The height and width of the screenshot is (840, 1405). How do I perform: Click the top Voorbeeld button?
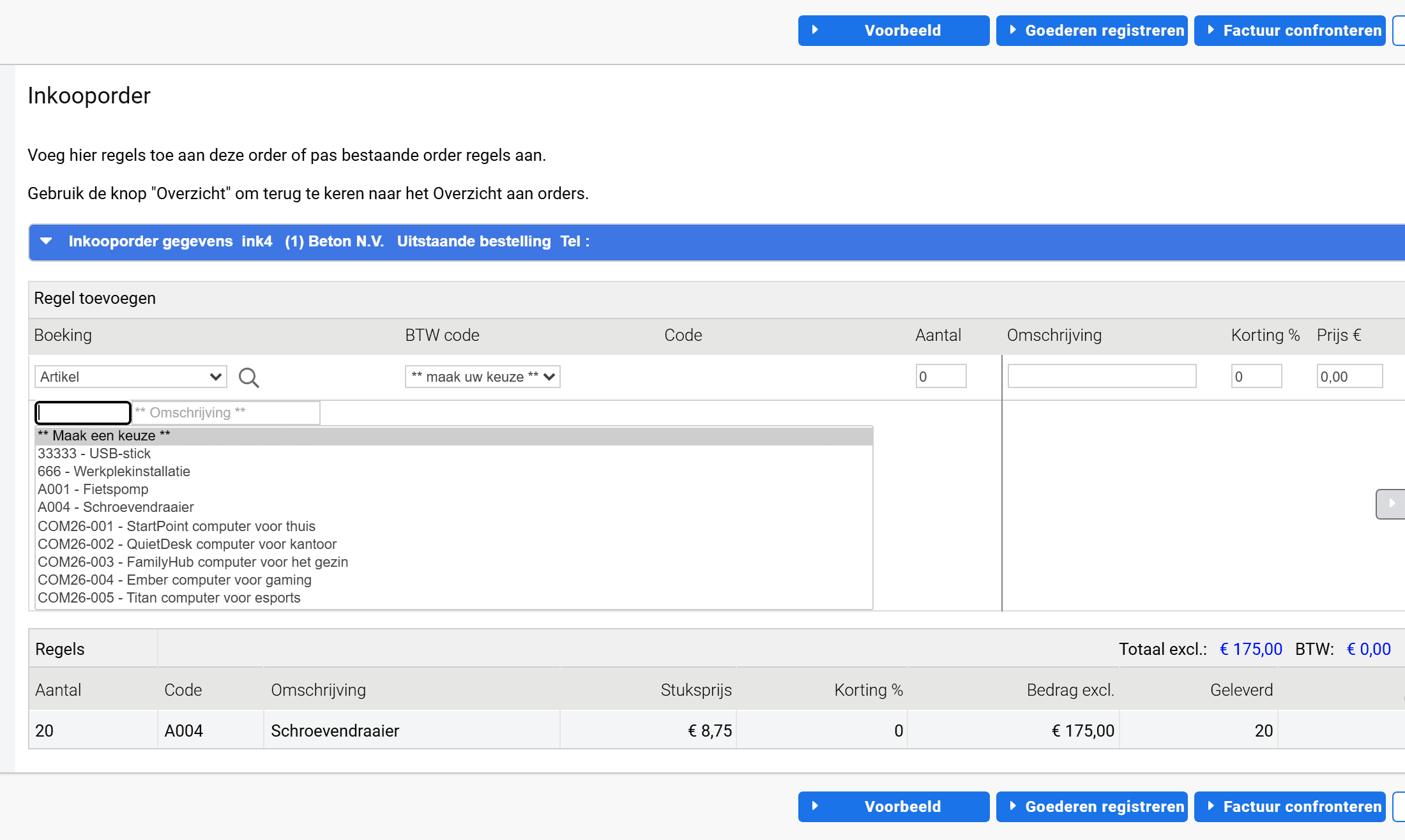(893, 31)
